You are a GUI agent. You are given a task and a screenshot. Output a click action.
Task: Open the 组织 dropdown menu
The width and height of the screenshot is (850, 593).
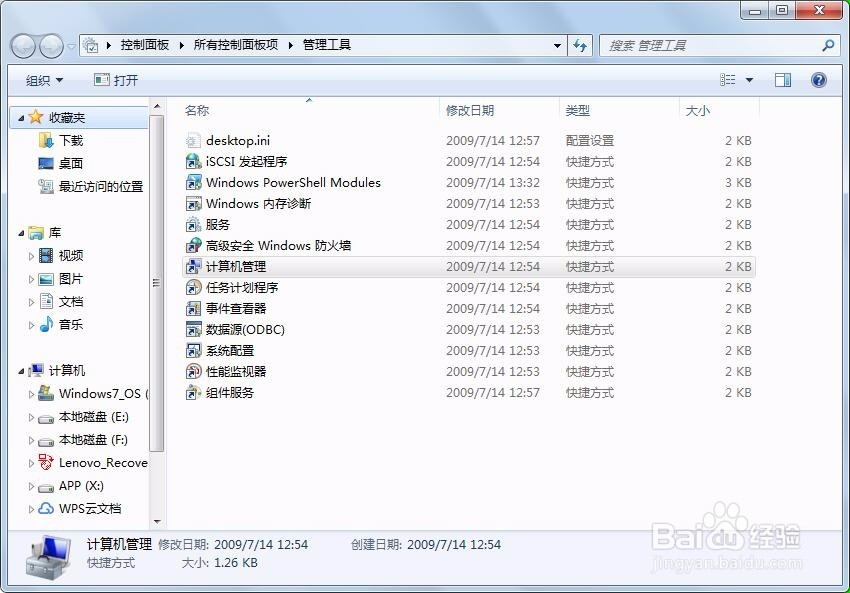[44, 81]
